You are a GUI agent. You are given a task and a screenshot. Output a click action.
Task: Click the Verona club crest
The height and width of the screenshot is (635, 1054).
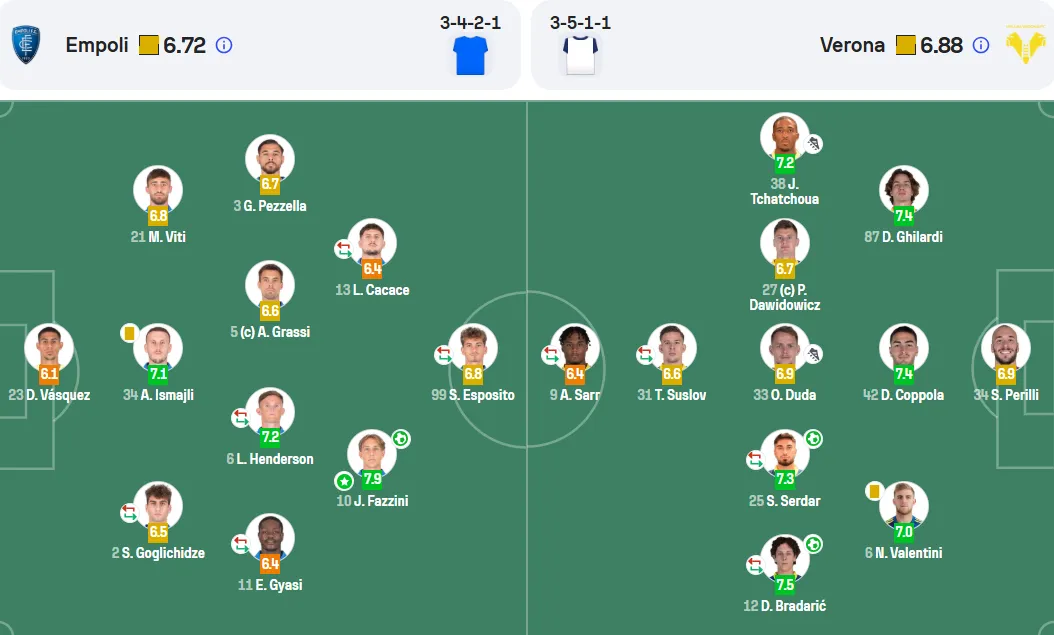point(1024,44)
